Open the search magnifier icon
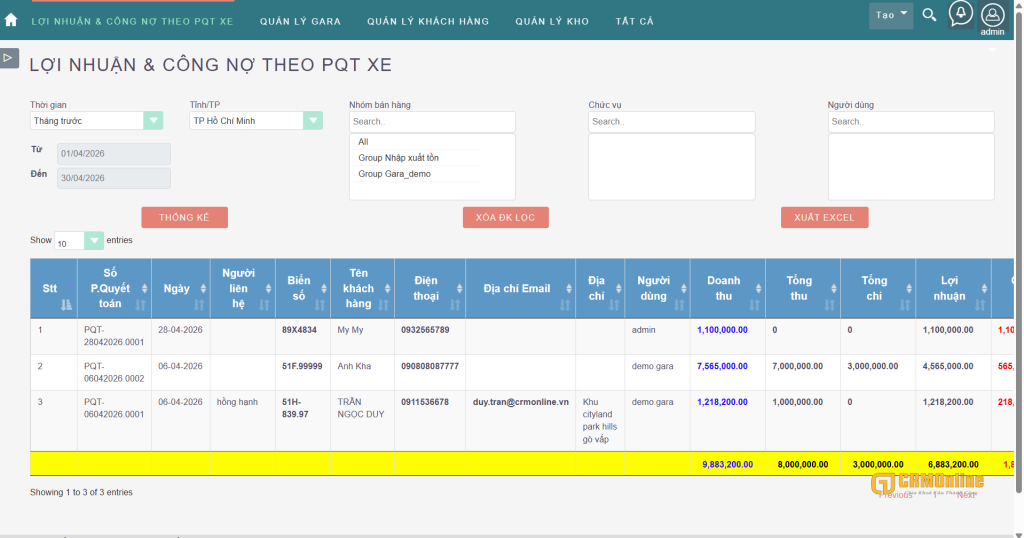 click(929, 14)
